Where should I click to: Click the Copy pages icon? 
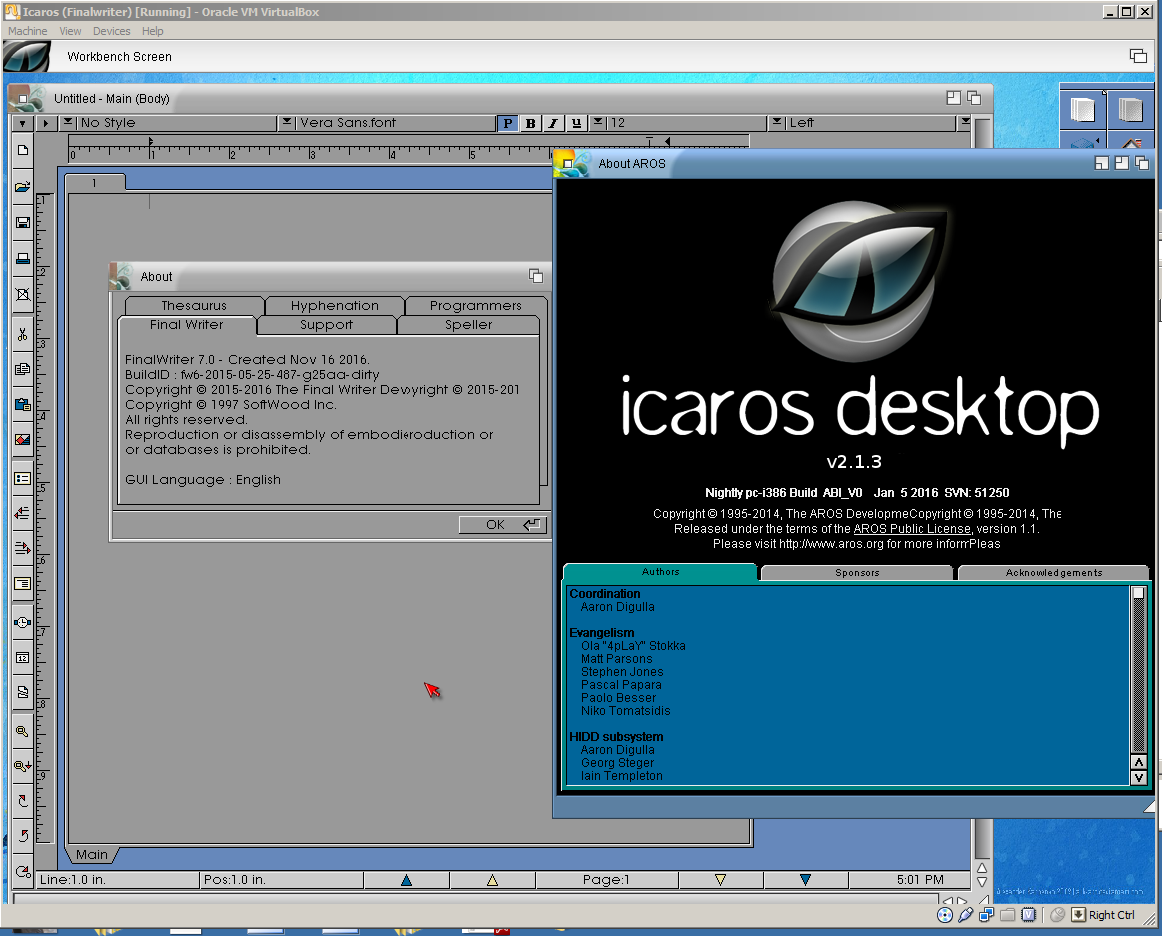(x=23, y=369)
